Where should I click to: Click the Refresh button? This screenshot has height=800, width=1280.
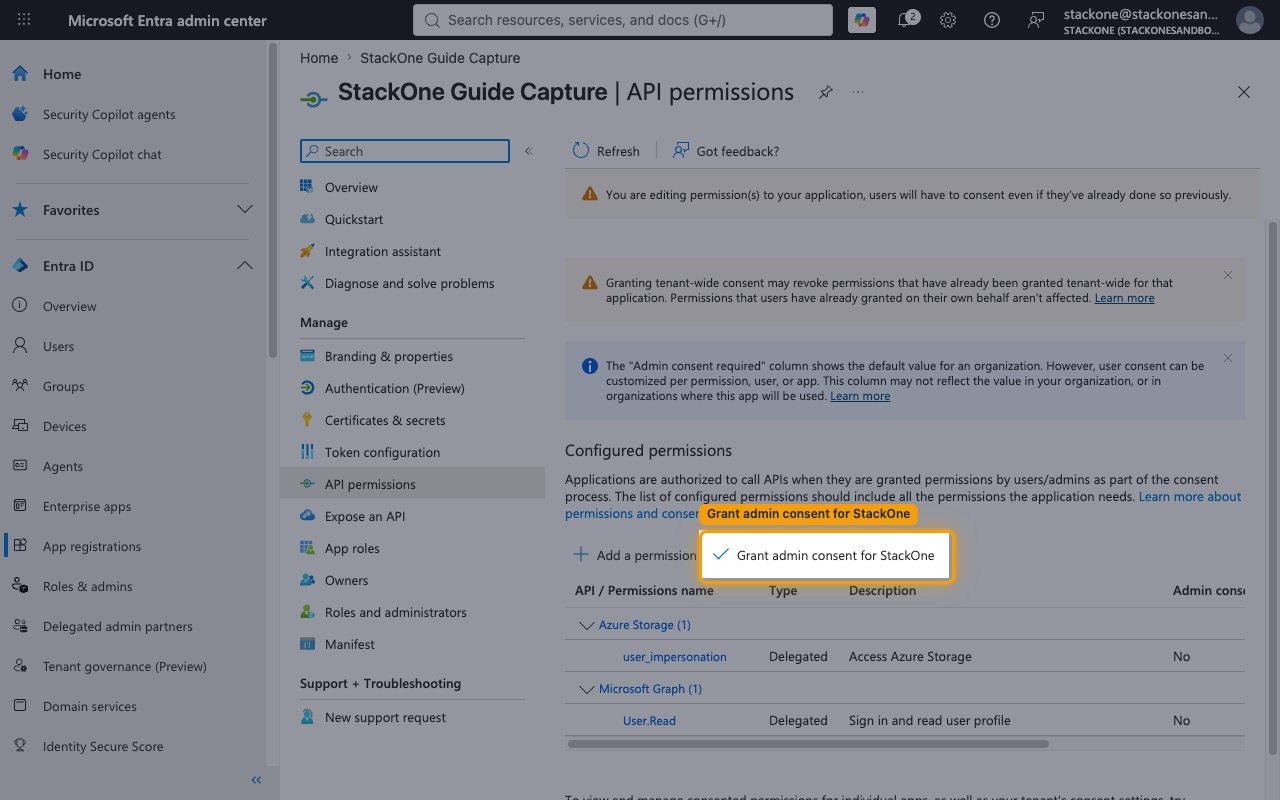click(606, 151)
